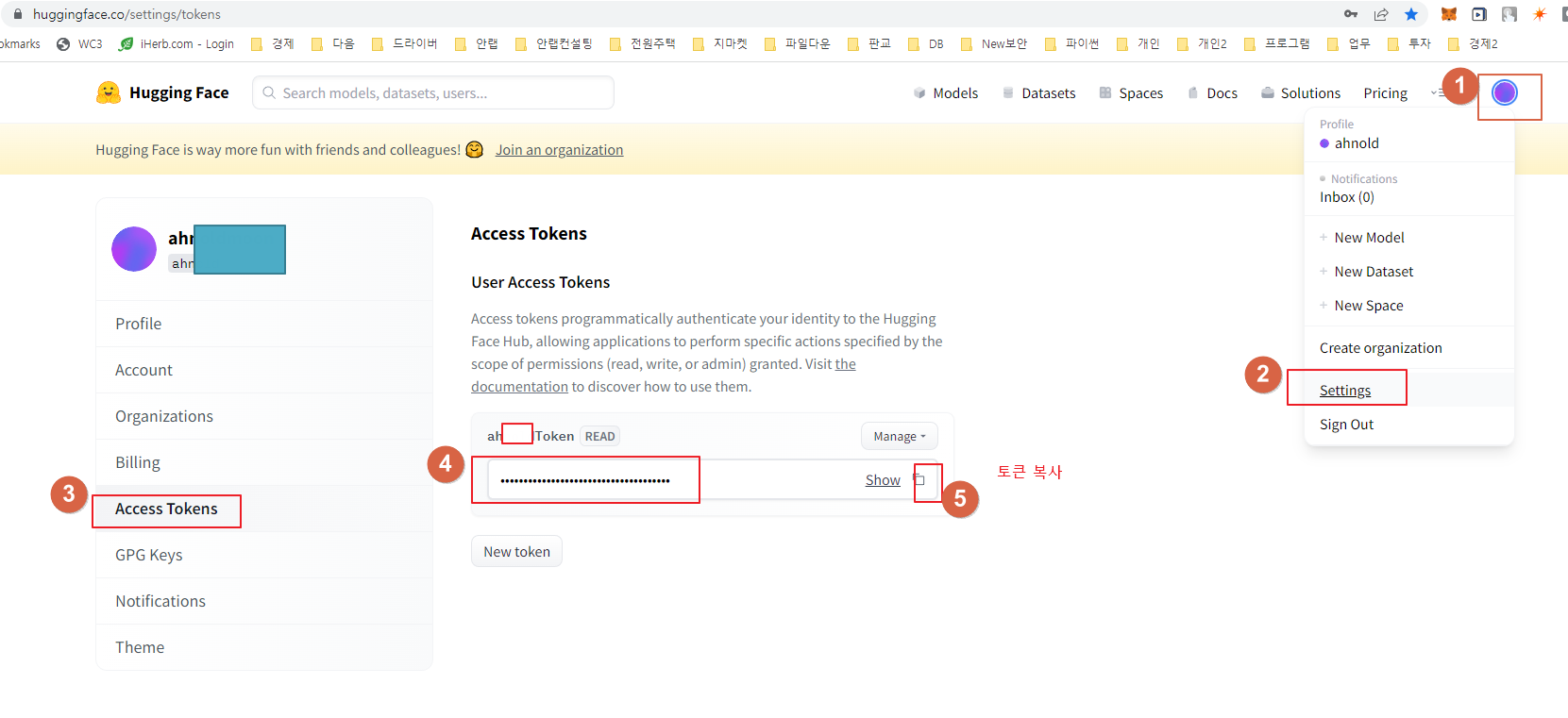This screenshot has height=718, width=1568.
Task: Select Notifications in settings sidebar
Action: tap(264, 601)
